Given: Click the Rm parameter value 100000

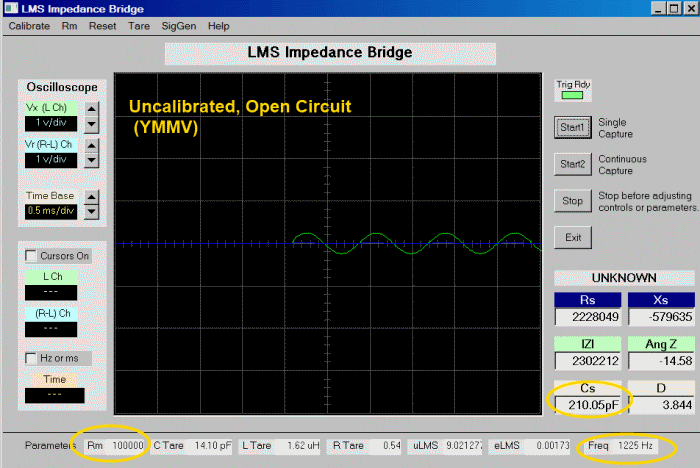Looking at the screenshot, I should tap(128, 446).
